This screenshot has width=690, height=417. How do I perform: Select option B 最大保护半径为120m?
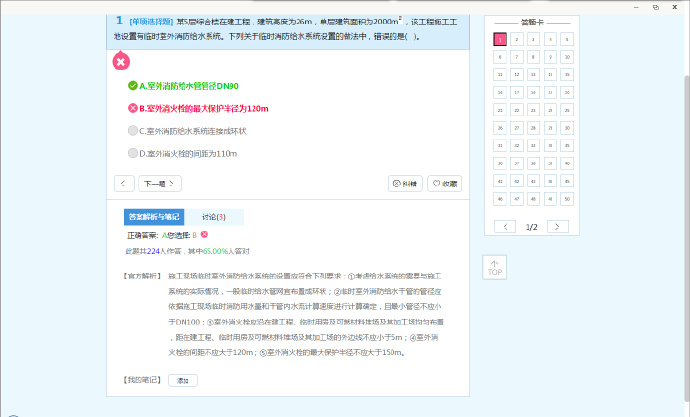(198, 108)
